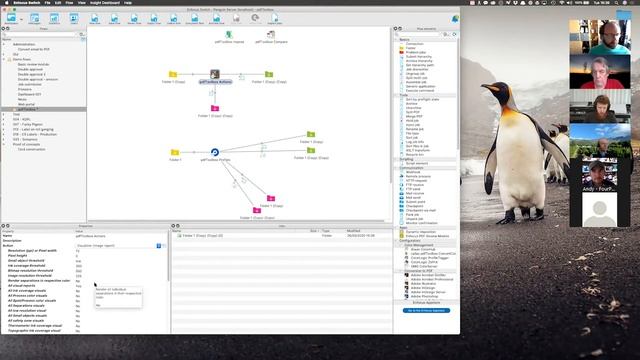640x360 pixels.
Task: Expand the Administration flow group
Action: click(4, 44)
